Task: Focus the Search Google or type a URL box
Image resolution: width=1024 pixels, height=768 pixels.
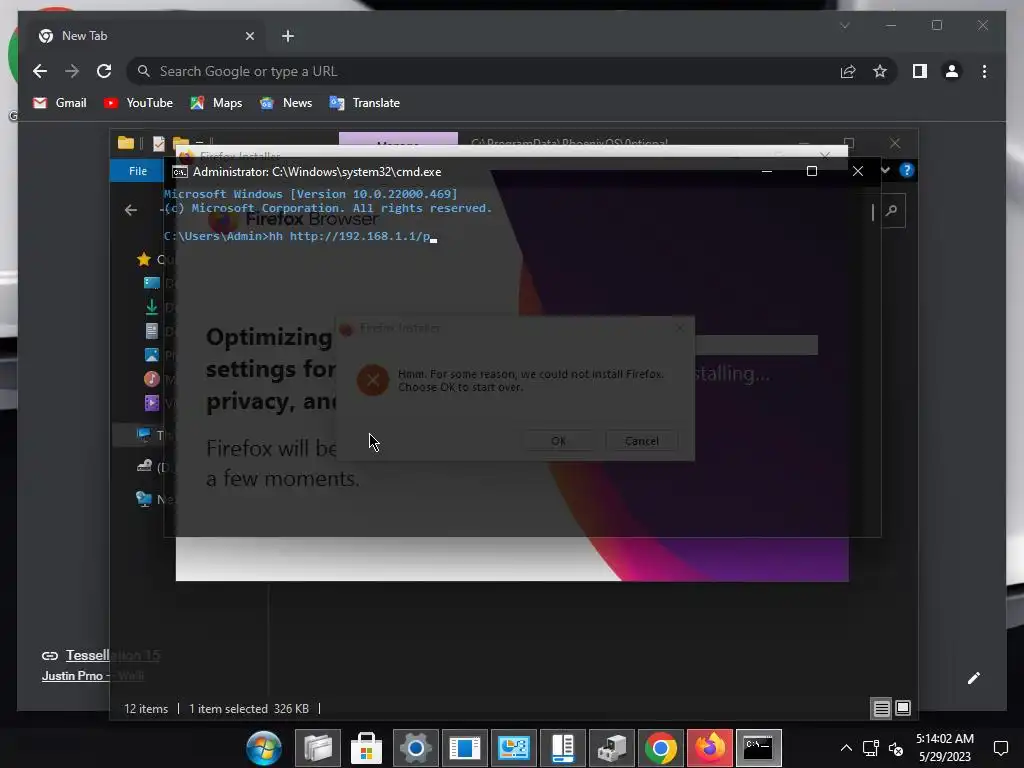Action: tap(483, 71)
